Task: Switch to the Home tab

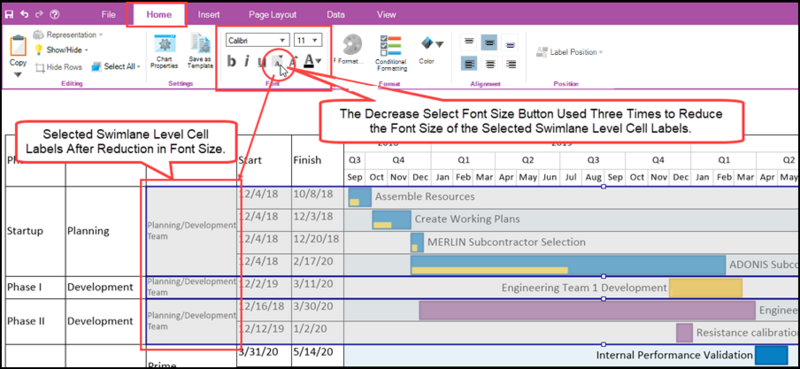Action: [159, 15]
